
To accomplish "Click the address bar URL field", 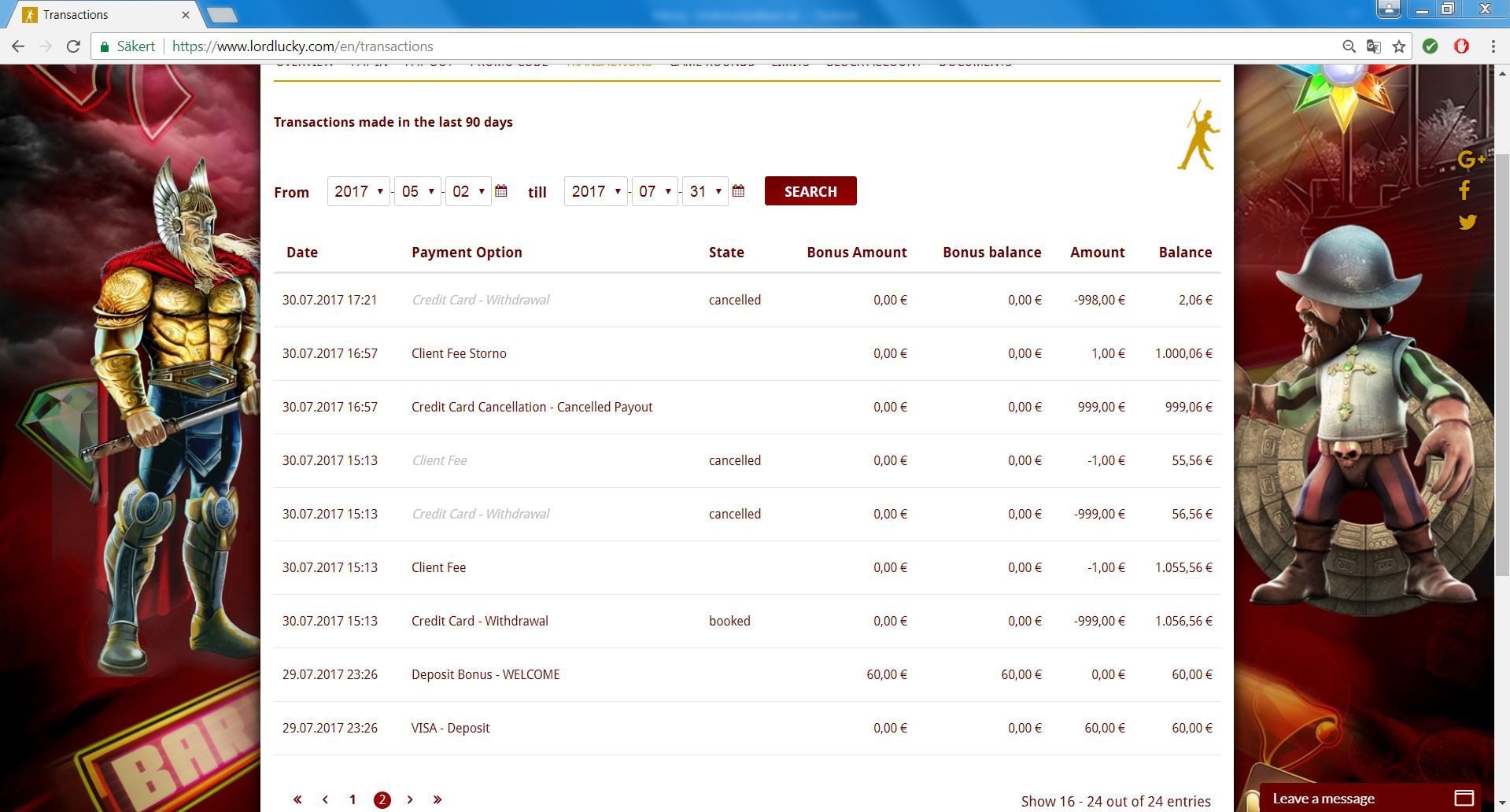I will coord(708,46).
